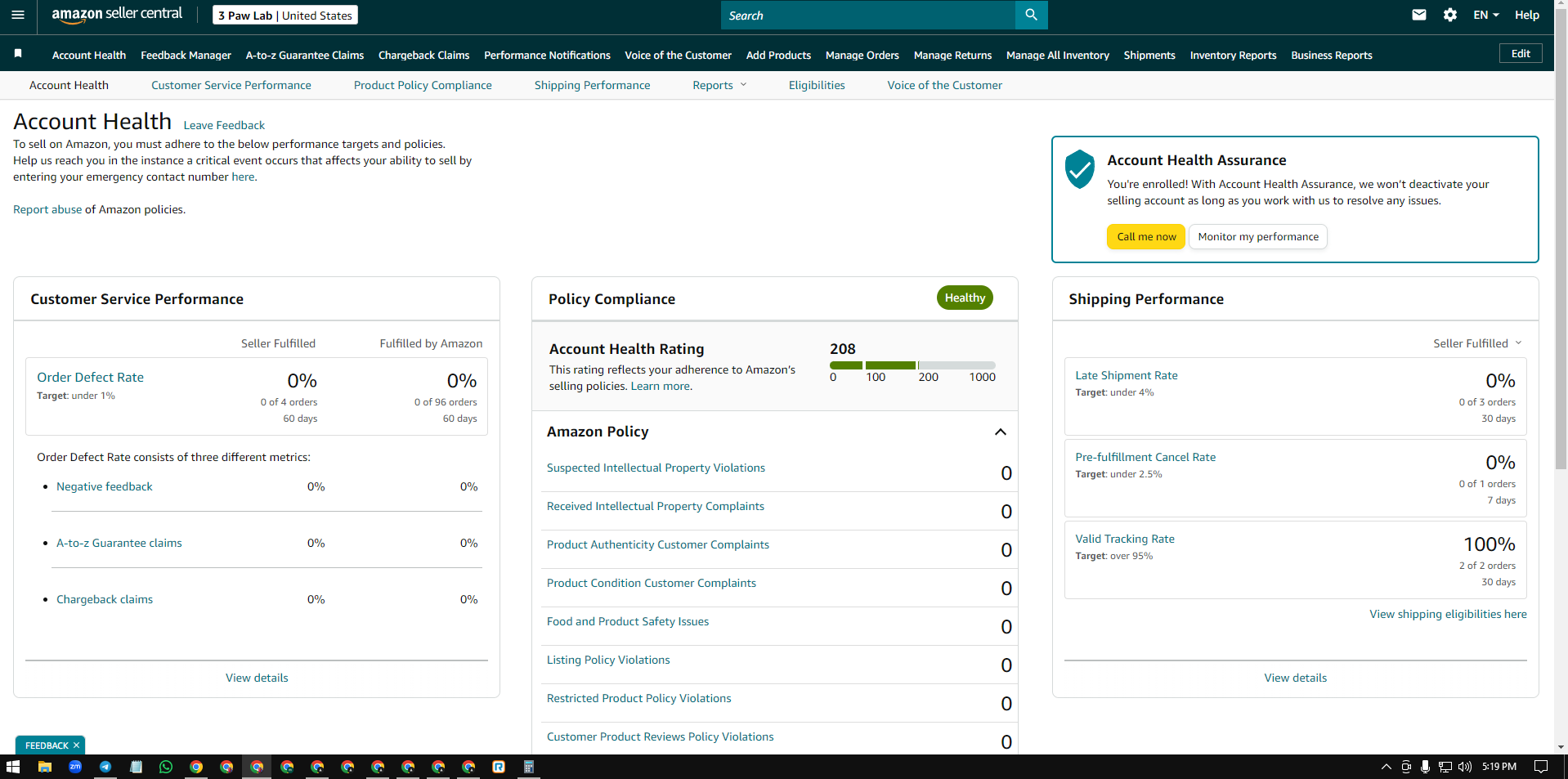The width and height of the screenshot is (1568, 779).
Task: Click Learn more about Account Health Rating
Action: pos(661,386)
